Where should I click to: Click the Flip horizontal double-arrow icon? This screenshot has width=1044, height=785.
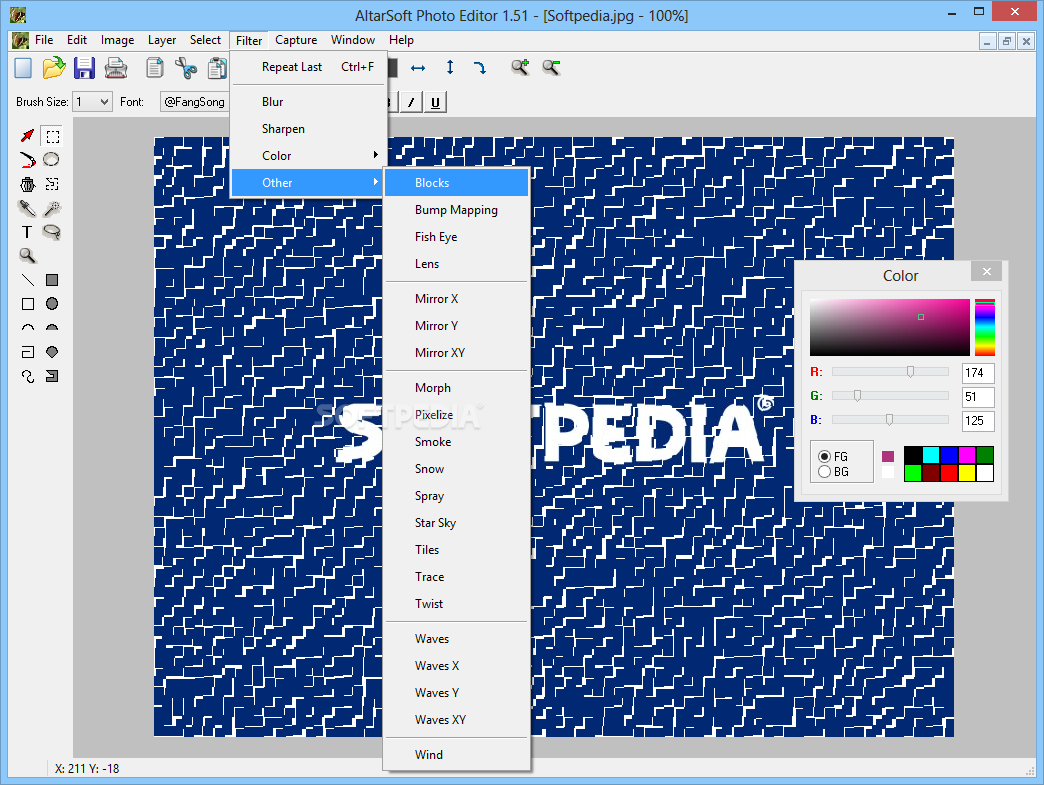click(418, 68)
